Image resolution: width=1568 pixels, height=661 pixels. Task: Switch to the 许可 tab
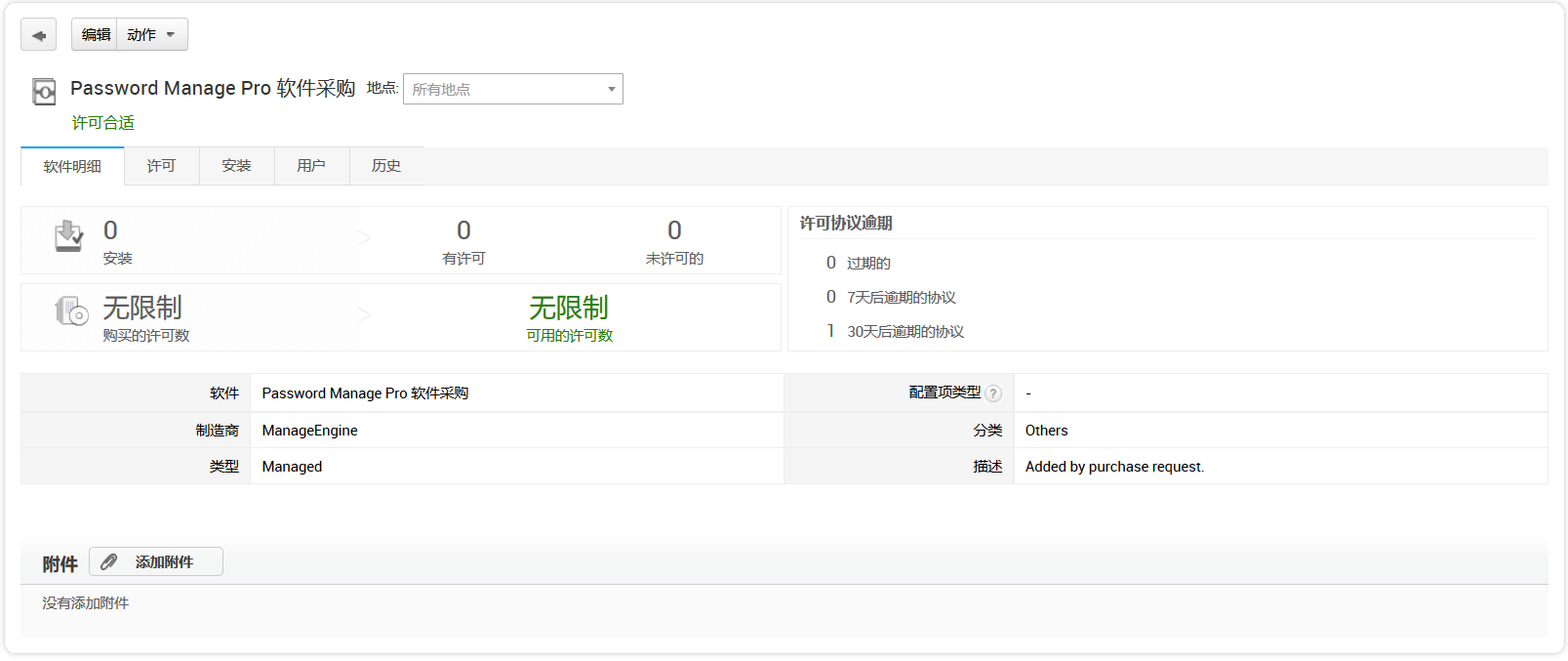tap(161, 166)
